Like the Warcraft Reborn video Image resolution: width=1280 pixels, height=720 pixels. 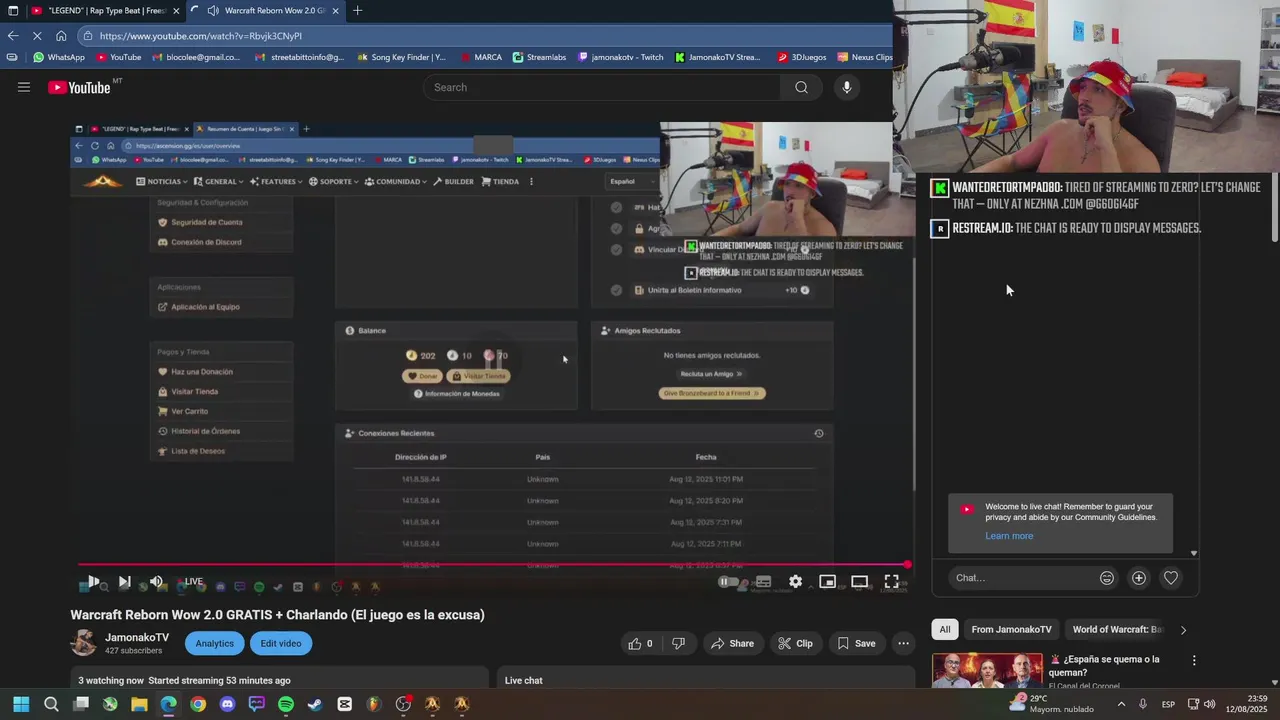pos(640,643)
